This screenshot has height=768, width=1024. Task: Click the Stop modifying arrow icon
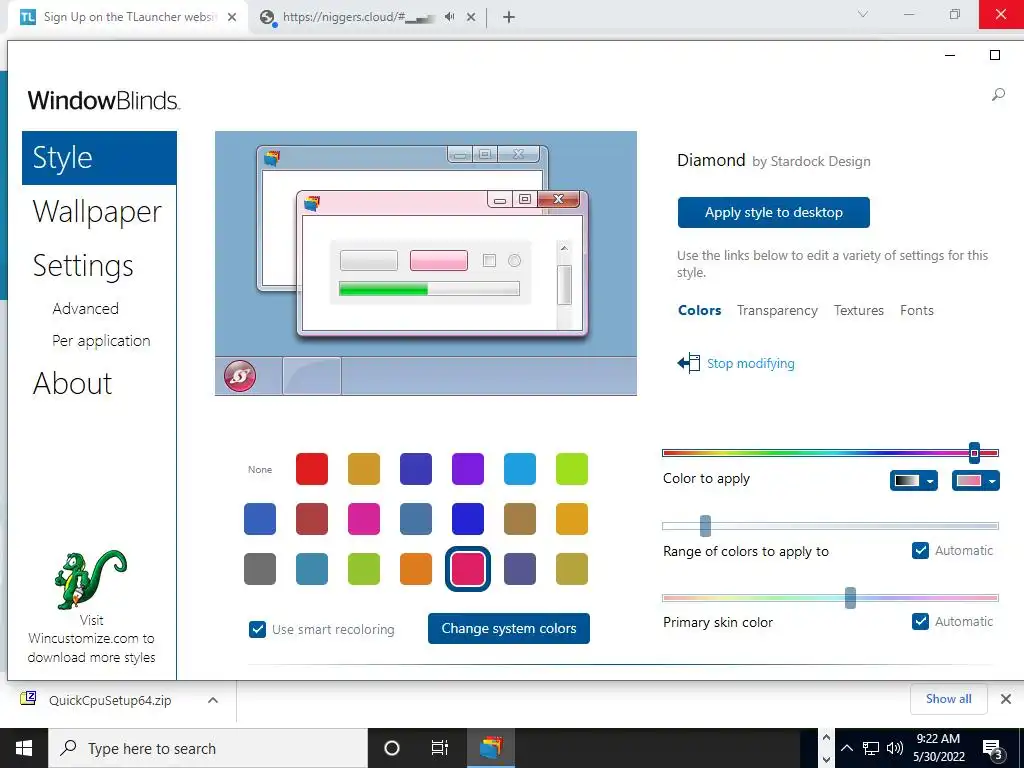click(688, 363)
